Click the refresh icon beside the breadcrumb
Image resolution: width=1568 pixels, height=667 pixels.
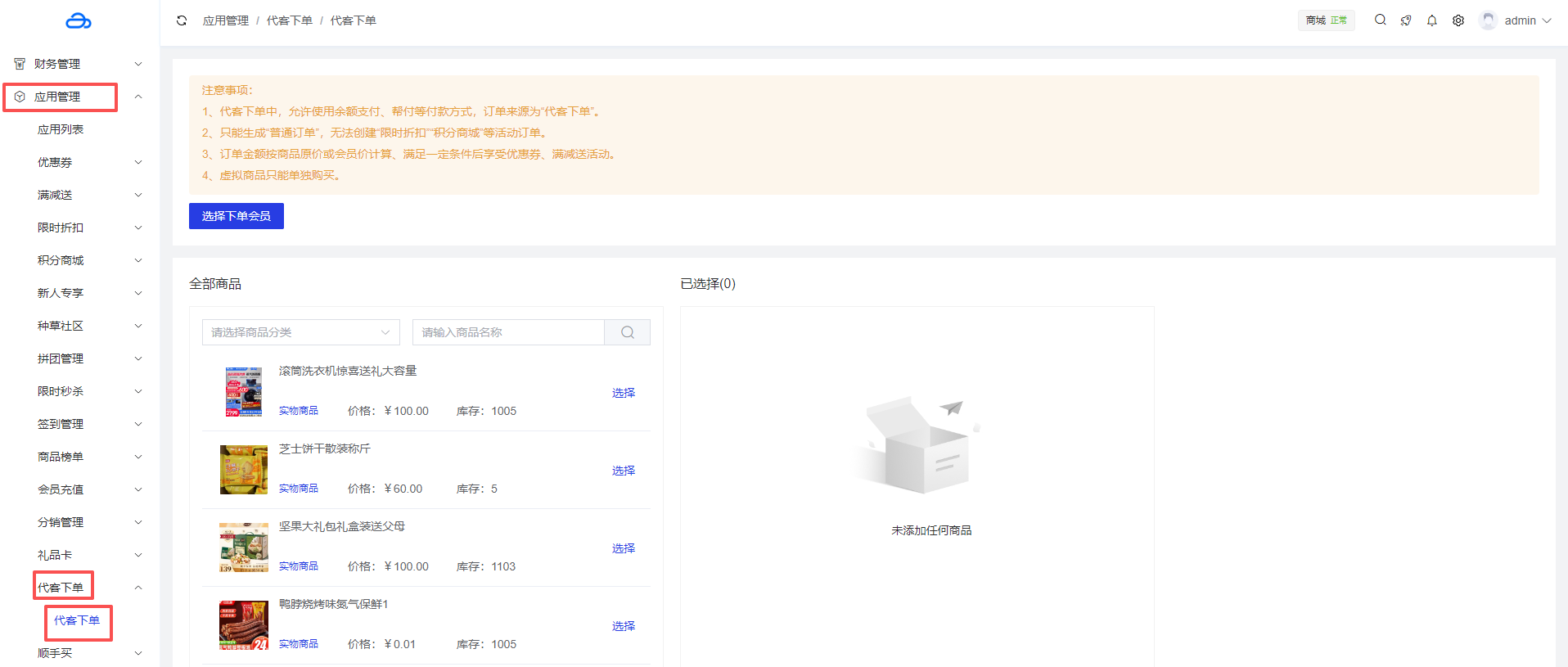click(x=182, y=20)
